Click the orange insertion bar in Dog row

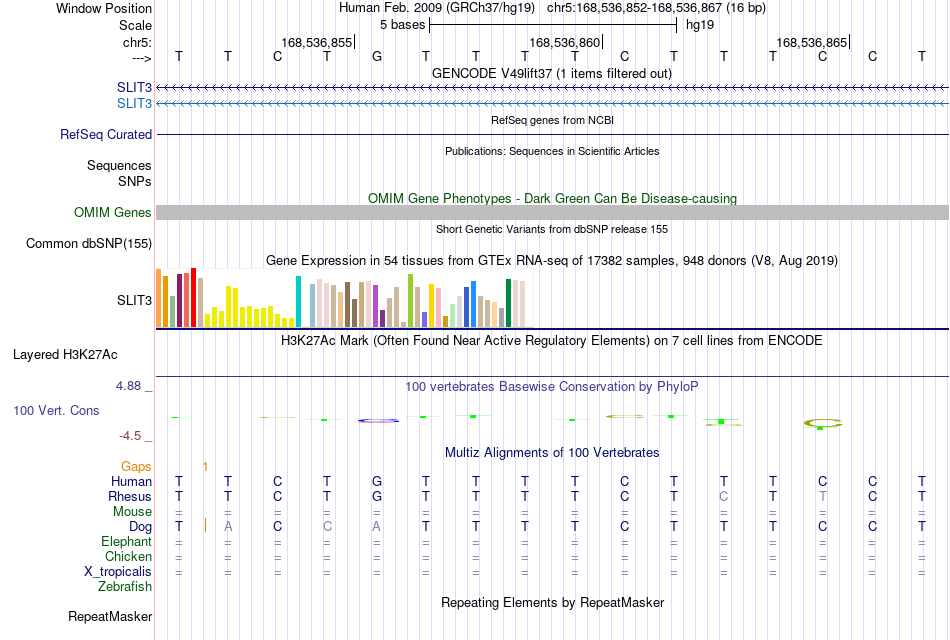pyautogui.click(x=205, y=525)
